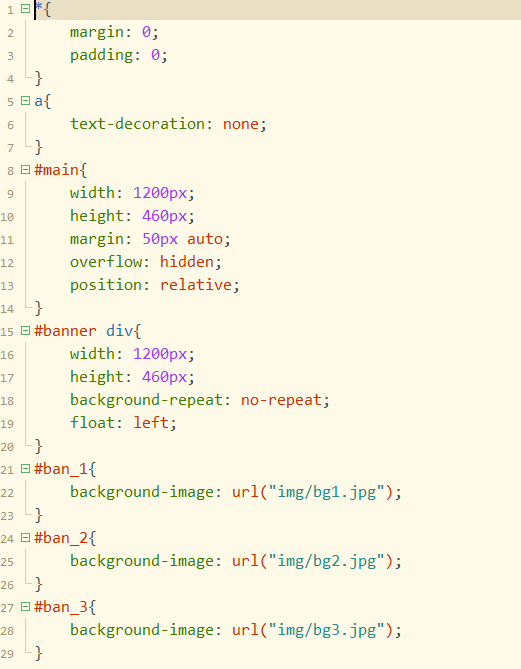The height and width of the screenshot is (669, 521).
Task: Collapse the #ban_3 rule fold marker
Action: 26,607
